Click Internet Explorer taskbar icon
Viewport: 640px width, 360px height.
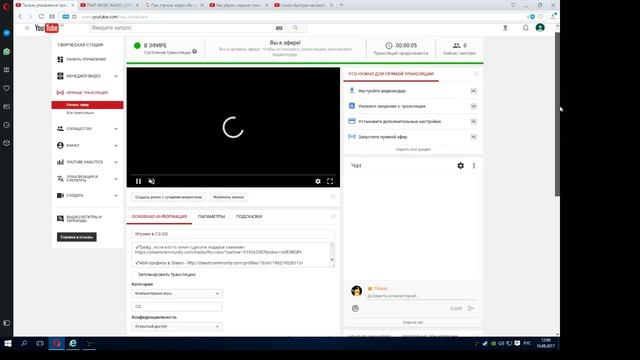73,343
